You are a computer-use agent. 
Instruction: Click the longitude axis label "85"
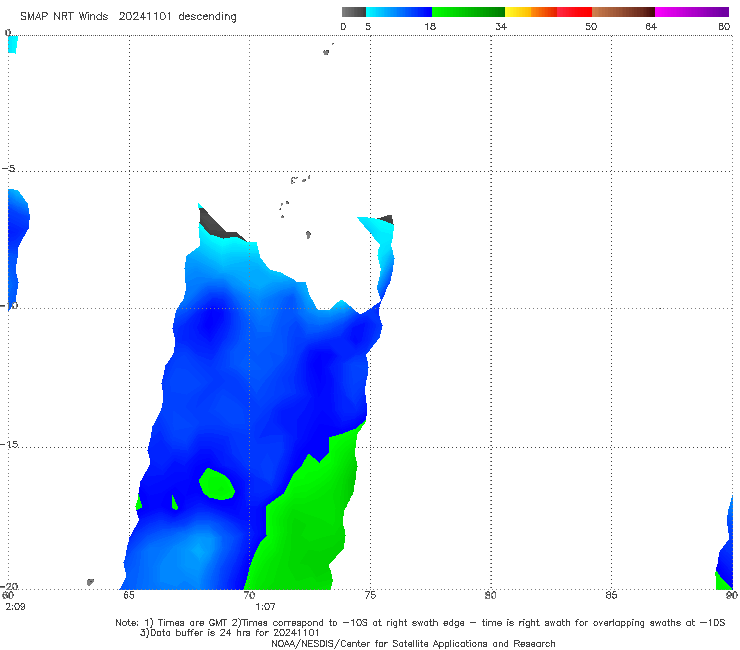[611, 595]
